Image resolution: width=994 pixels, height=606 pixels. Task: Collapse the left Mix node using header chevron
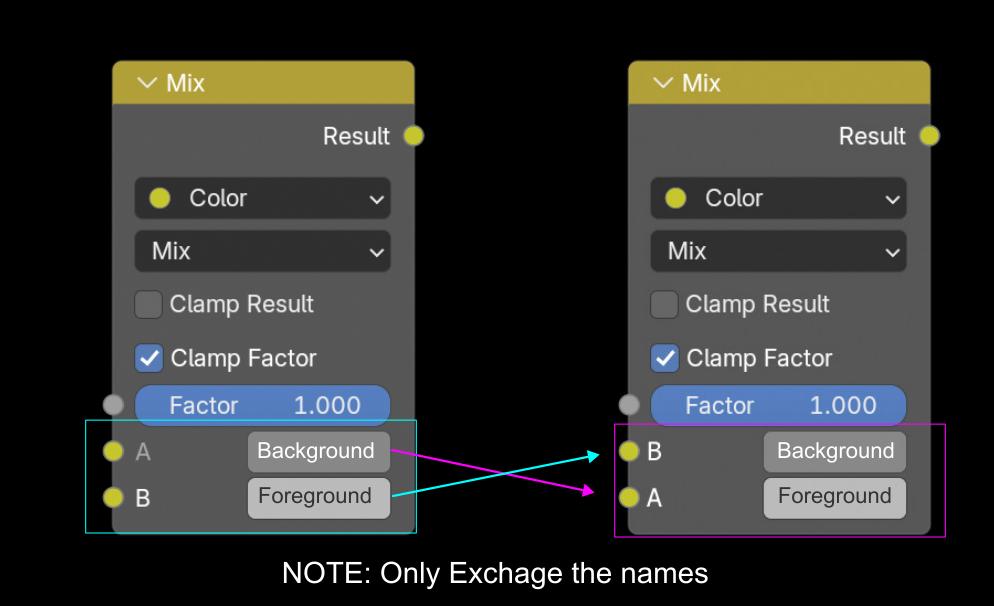pyautogui.click(x=147, y=83)
